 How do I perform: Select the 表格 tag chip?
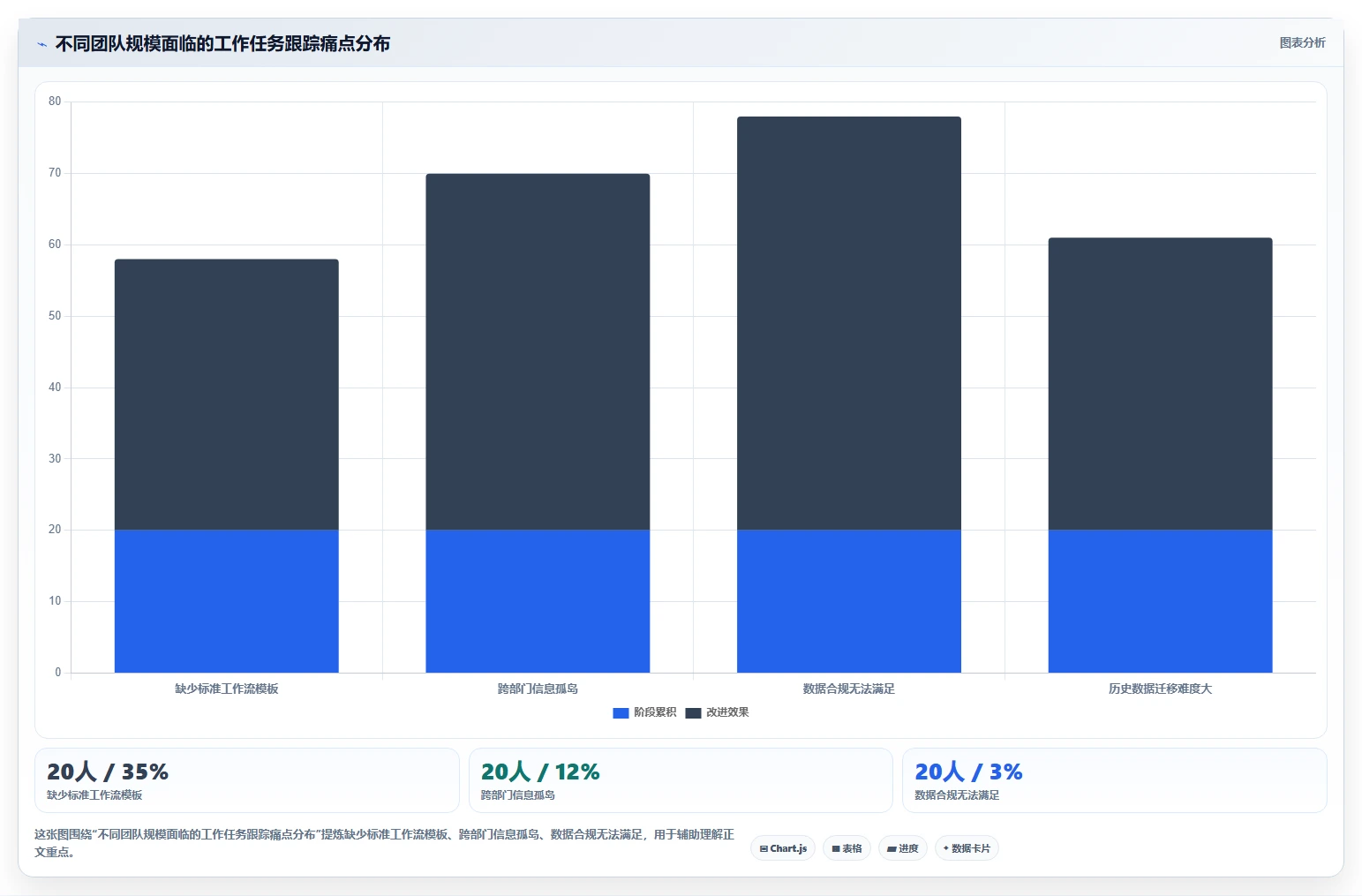847,848
